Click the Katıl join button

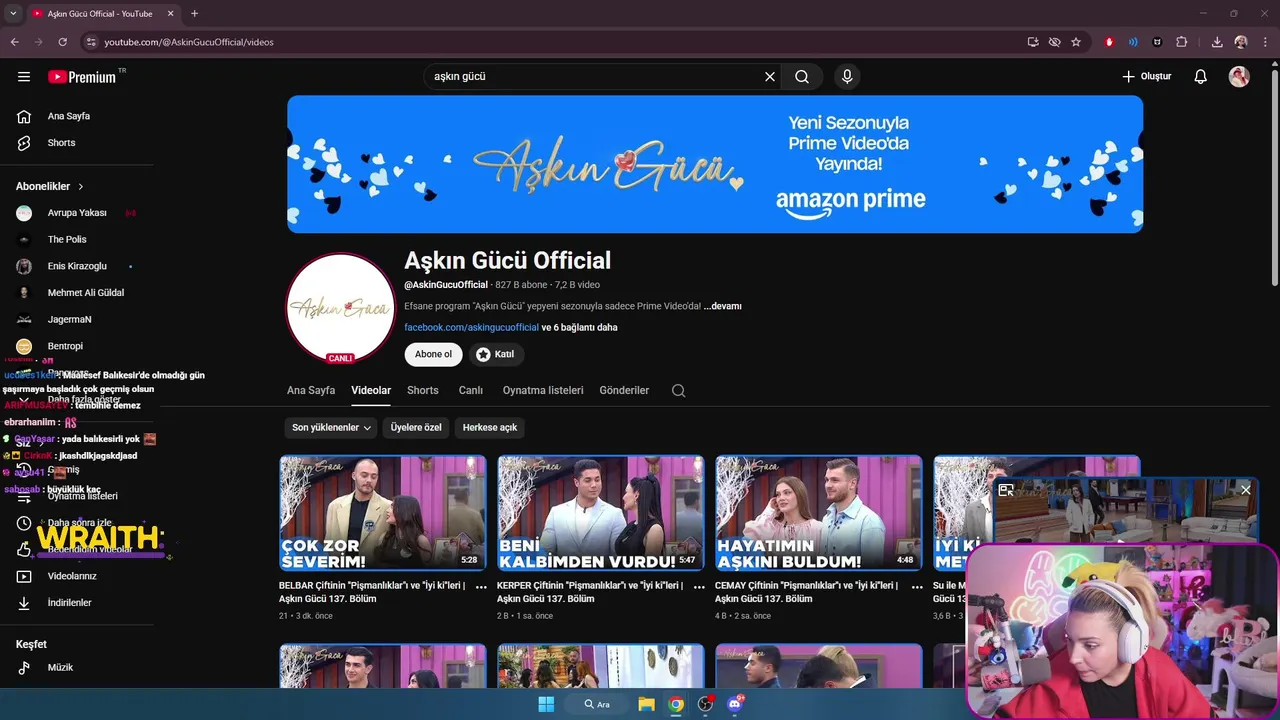(496, 354)
